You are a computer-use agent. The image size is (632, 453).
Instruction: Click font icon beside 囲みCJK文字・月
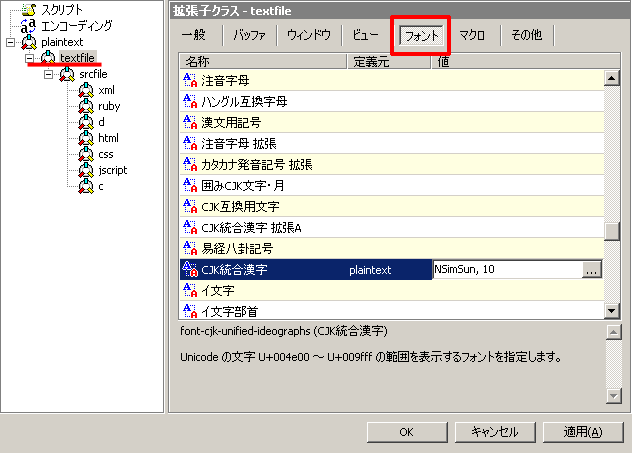190,185
